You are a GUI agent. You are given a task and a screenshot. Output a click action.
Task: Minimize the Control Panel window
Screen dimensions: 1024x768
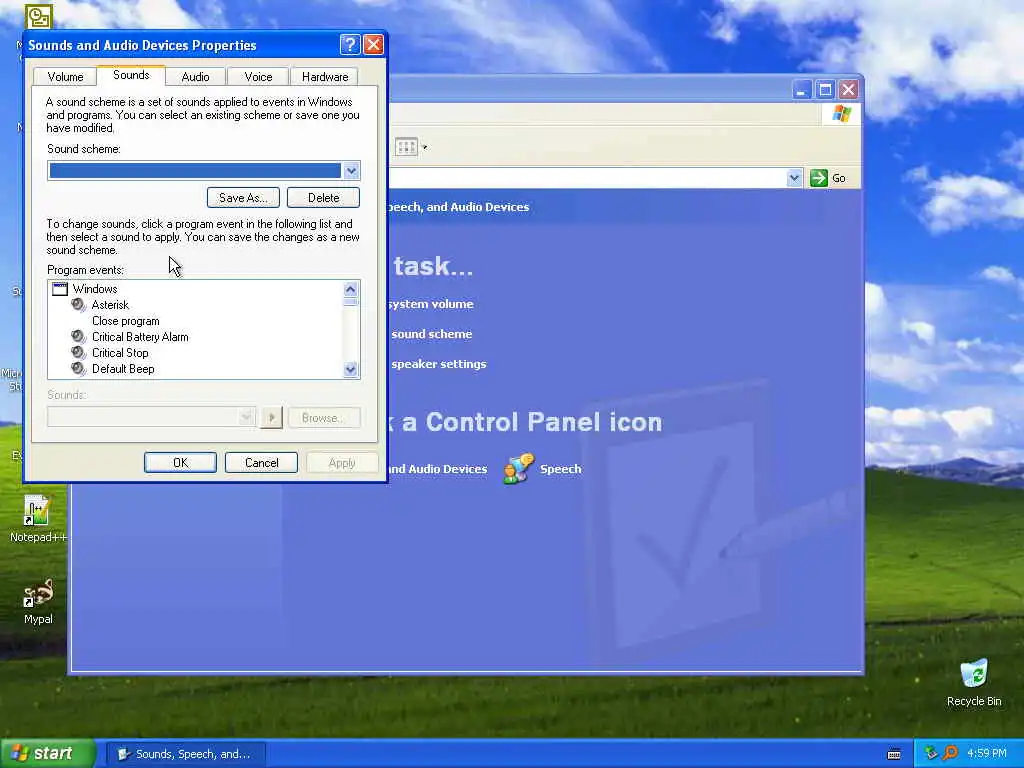tap(801, 89)
